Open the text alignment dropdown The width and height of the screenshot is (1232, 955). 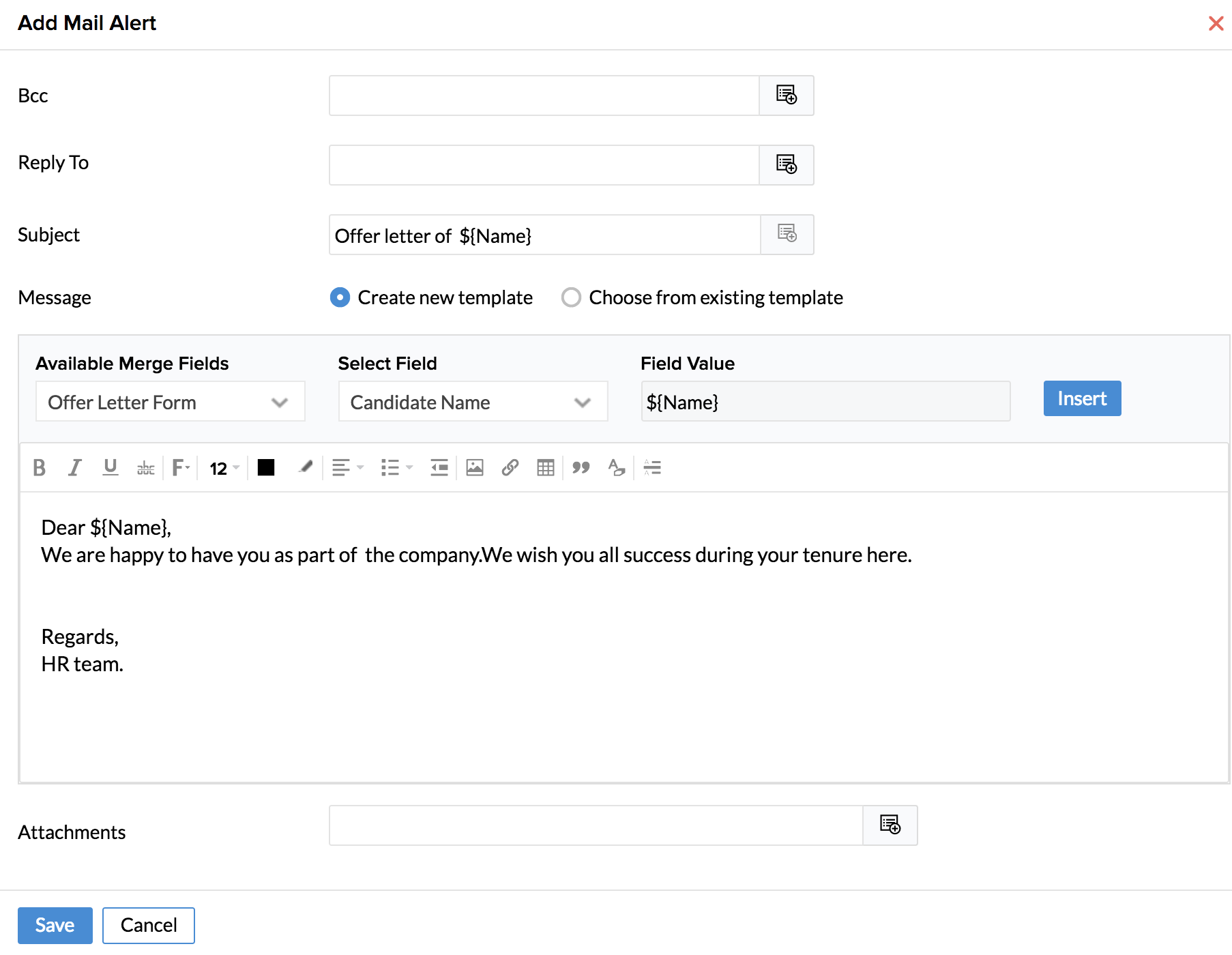coord(347,468)
